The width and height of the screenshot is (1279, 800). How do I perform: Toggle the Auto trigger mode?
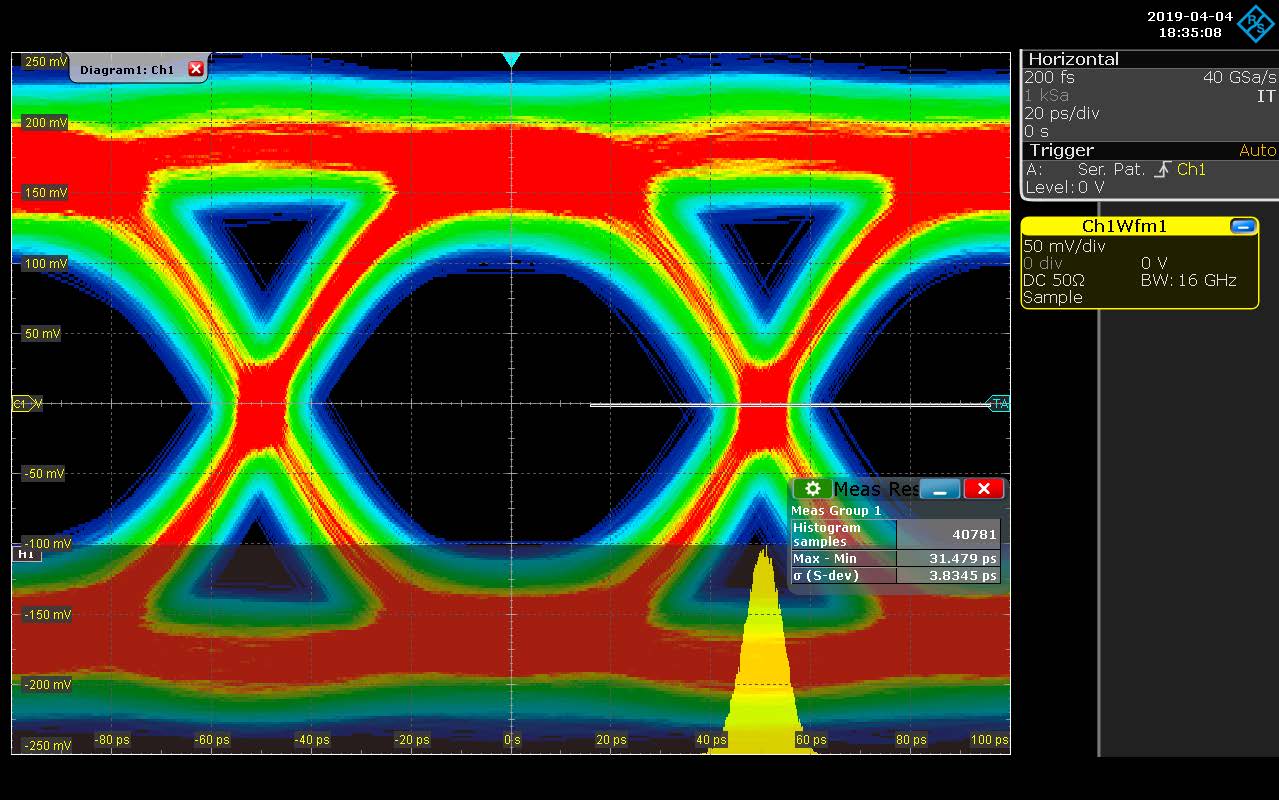coord(1257,150)
